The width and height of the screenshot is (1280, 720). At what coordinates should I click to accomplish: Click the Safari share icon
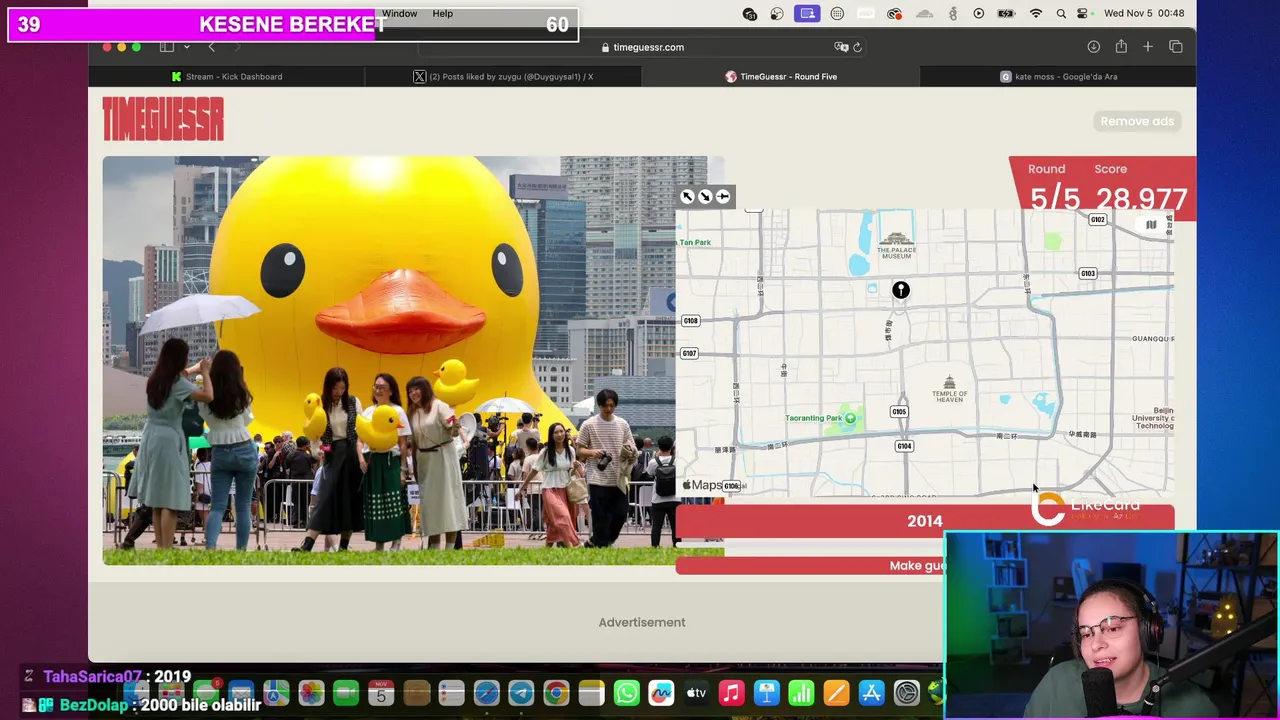1121,47
